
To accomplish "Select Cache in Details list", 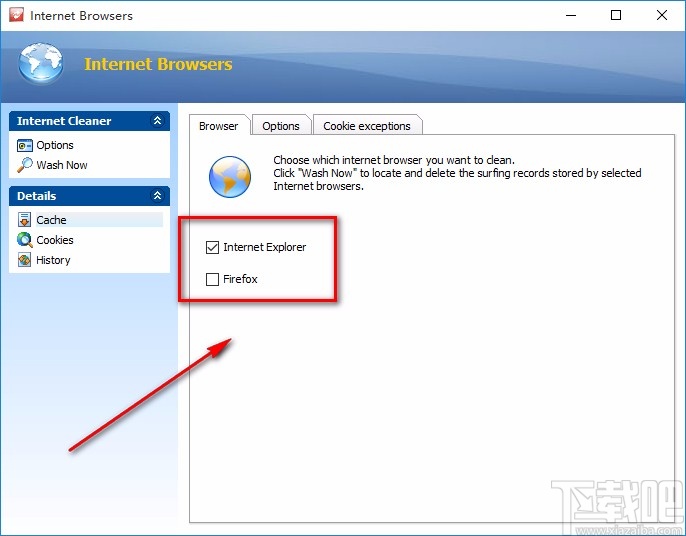I will pos(51,220).
